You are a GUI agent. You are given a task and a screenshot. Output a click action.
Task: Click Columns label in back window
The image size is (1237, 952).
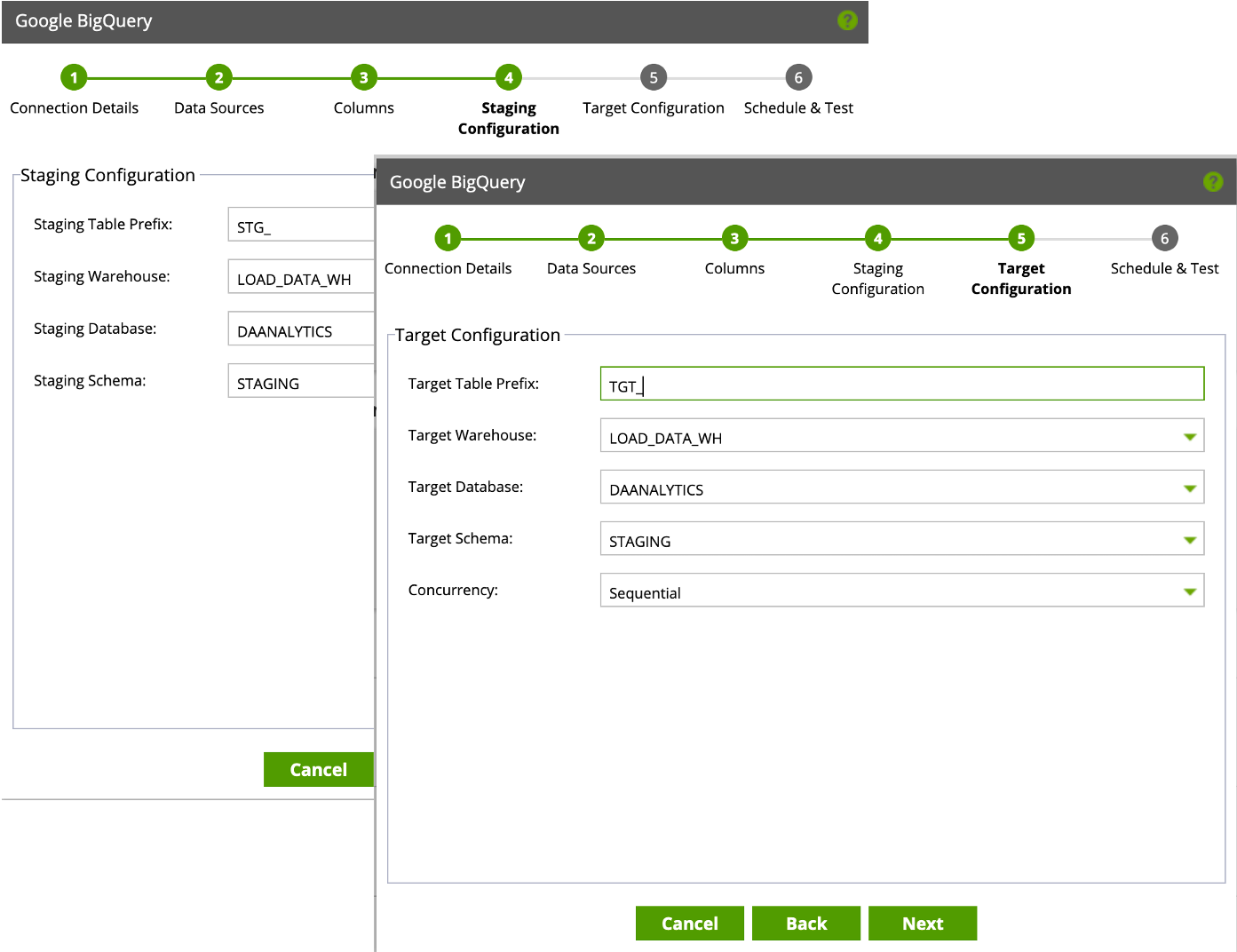click(x=363, y=107)
